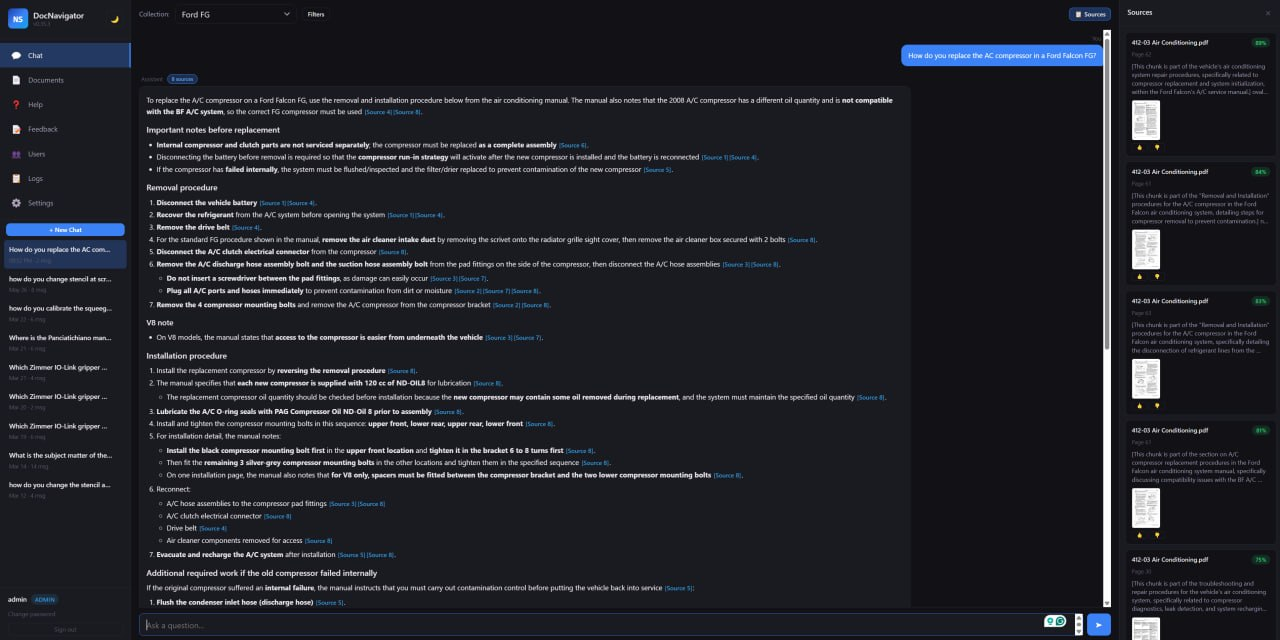Thumbs up the 84% match source

tap(1139, 276)
